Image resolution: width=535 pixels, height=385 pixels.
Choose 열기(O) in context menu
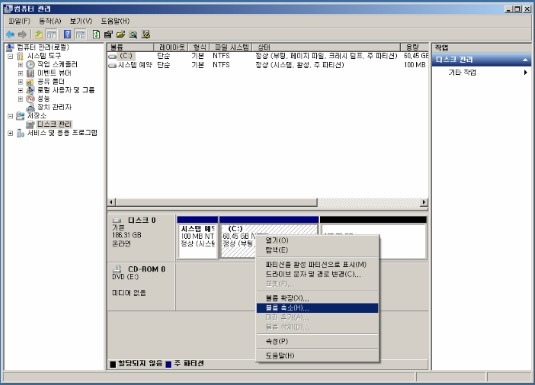tap(317, 240)
